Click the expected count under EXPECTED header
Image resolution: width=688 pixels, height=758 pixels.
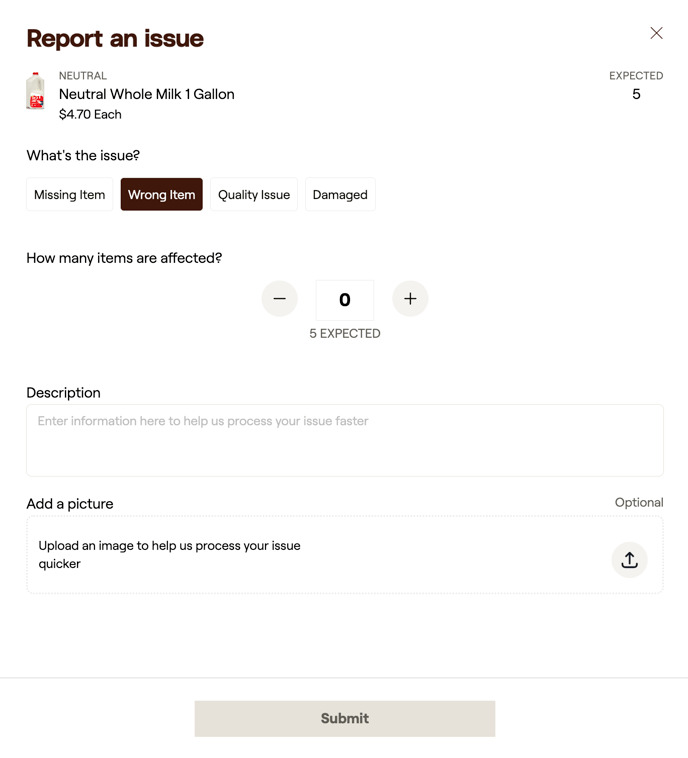636,94
